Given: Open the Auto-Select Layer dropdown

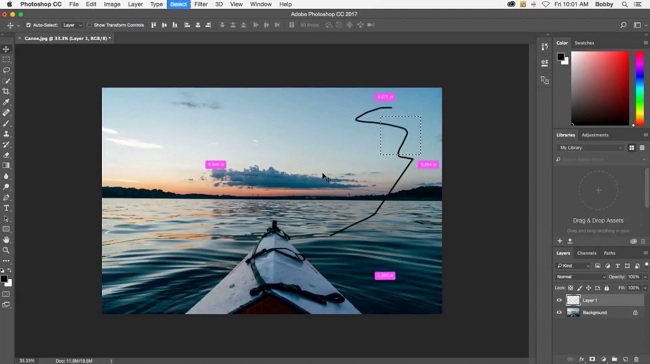Looking at the screenshot, I should [x=72, y=25].
